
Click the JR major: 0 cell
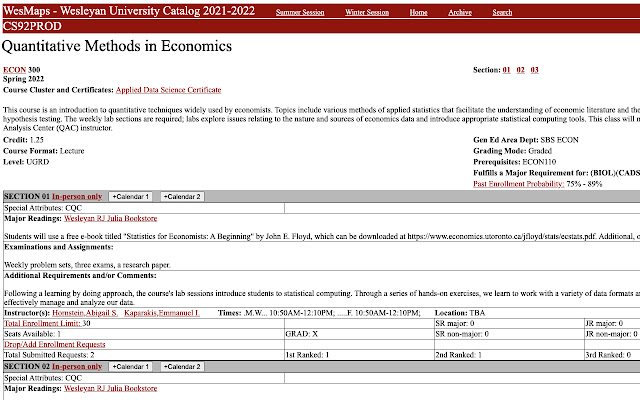click(x=612, y=323)
